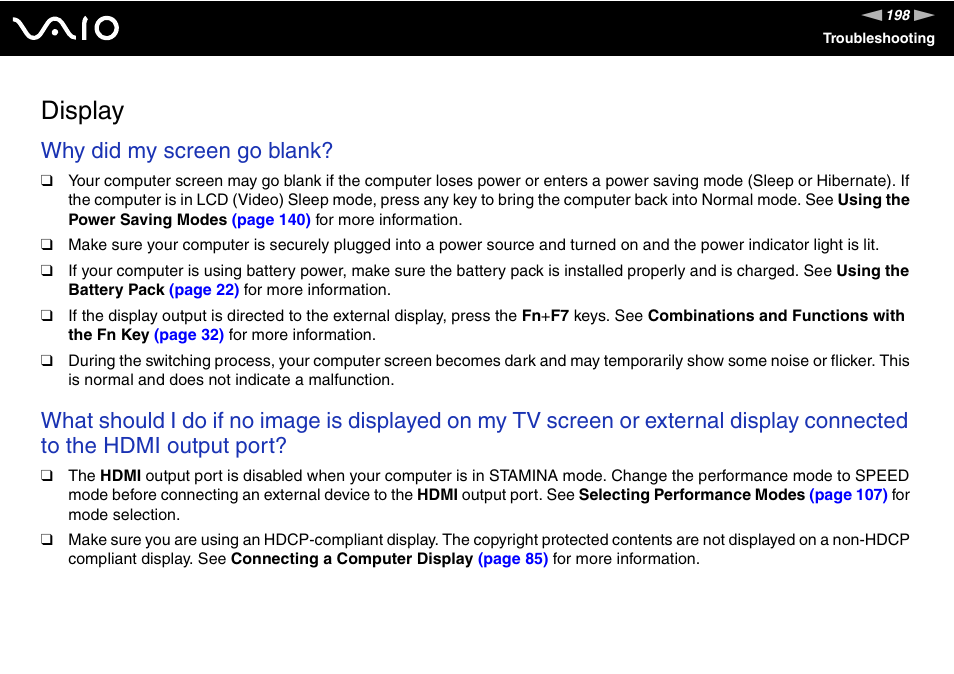The image size is (954, 674).
Task: Click bullet box before "During the switching process"
Action: [47, 360]
